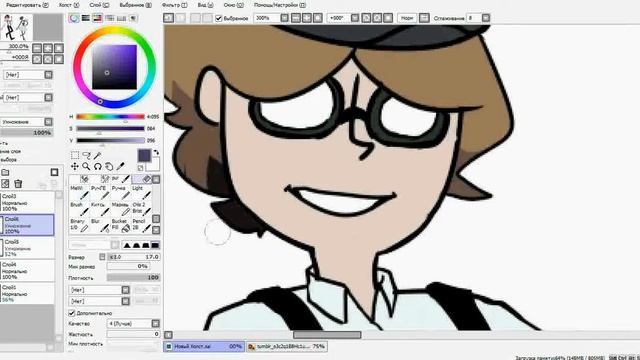
Task: Click zoom out button in canvas toolbar
Action: click(296, 18)
